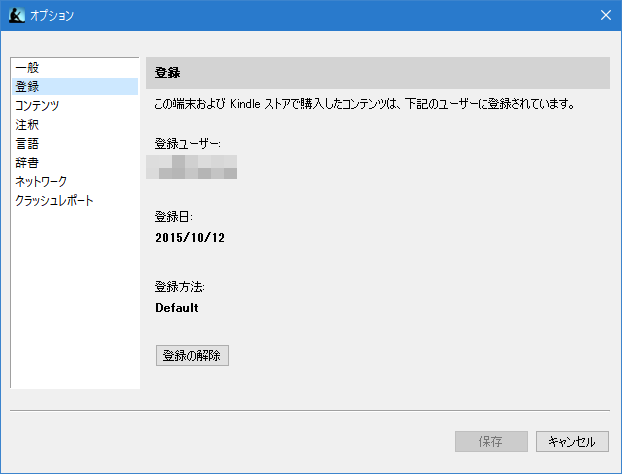Click the Kindle app icon in title bar
The height and width of the screenshot is (474, 622).
[17, 15]
